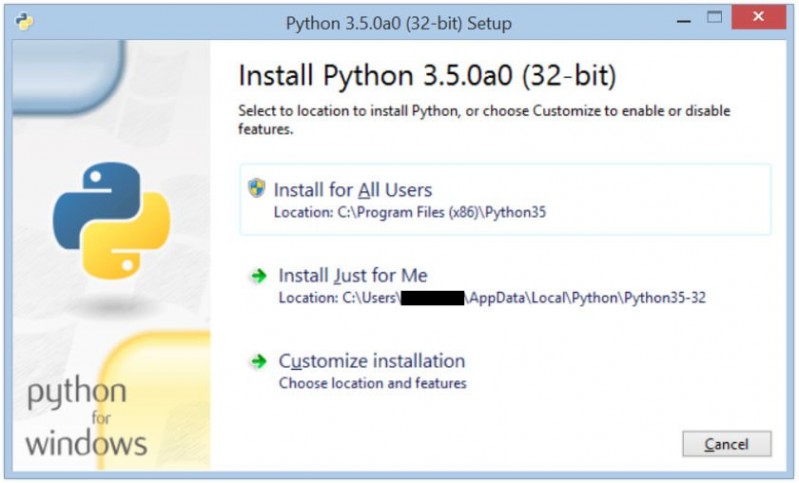
Task: Select Install Just for Me option
Action: [x=353, y=276]
